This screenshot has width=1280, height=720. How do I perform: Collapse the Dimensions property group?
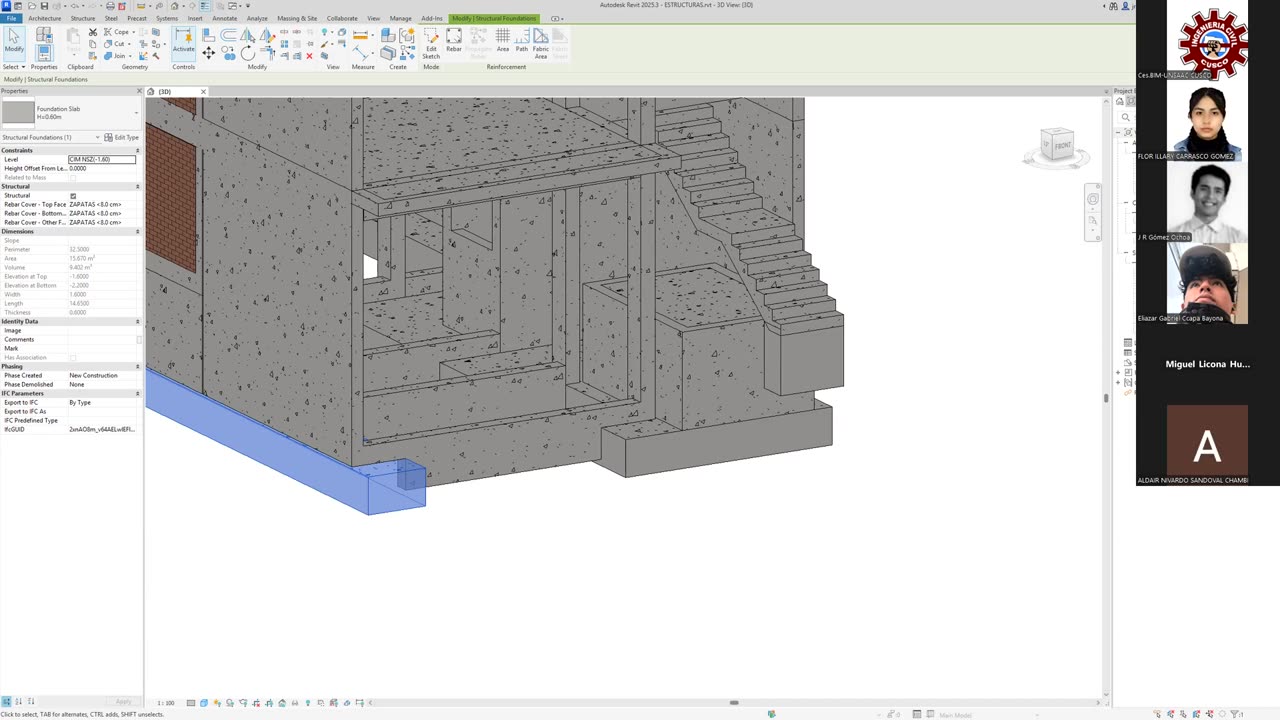[137, 232]
